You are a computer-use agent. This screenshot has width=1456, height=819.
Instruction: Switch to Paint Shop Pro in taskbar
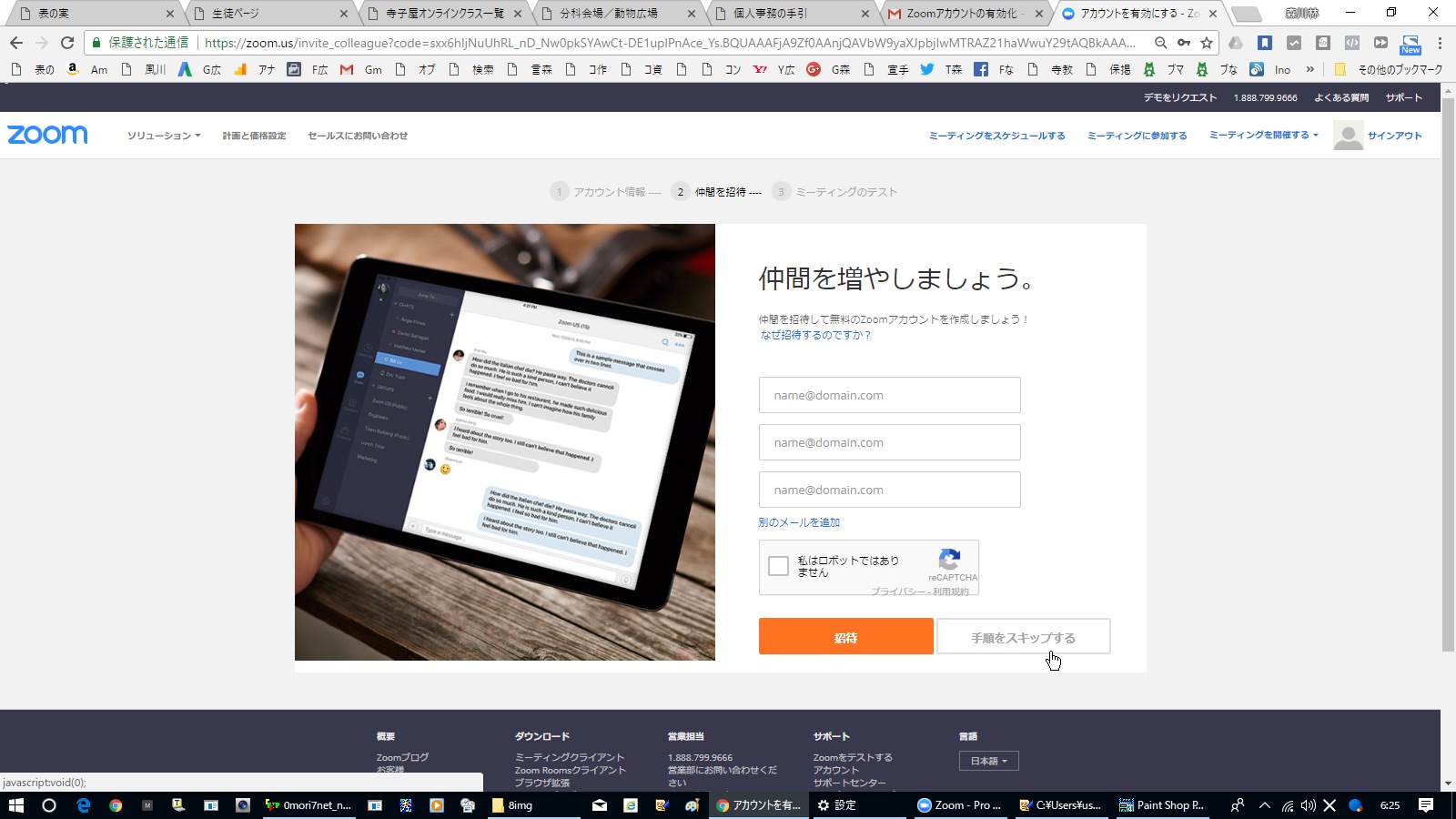(x=1162, y=805)
